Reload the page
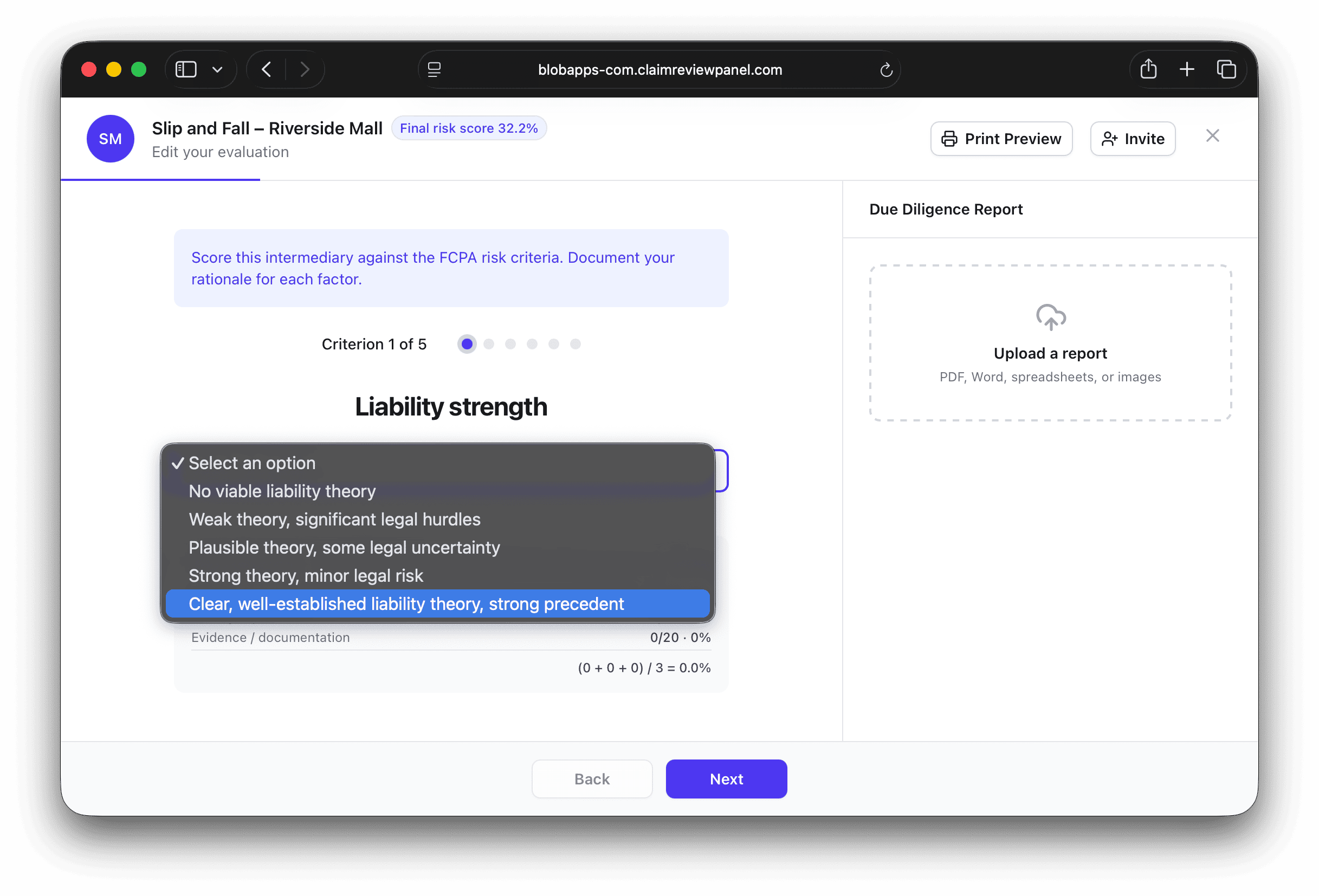This screenshot has height=896, width=1319. pos(886,70)
